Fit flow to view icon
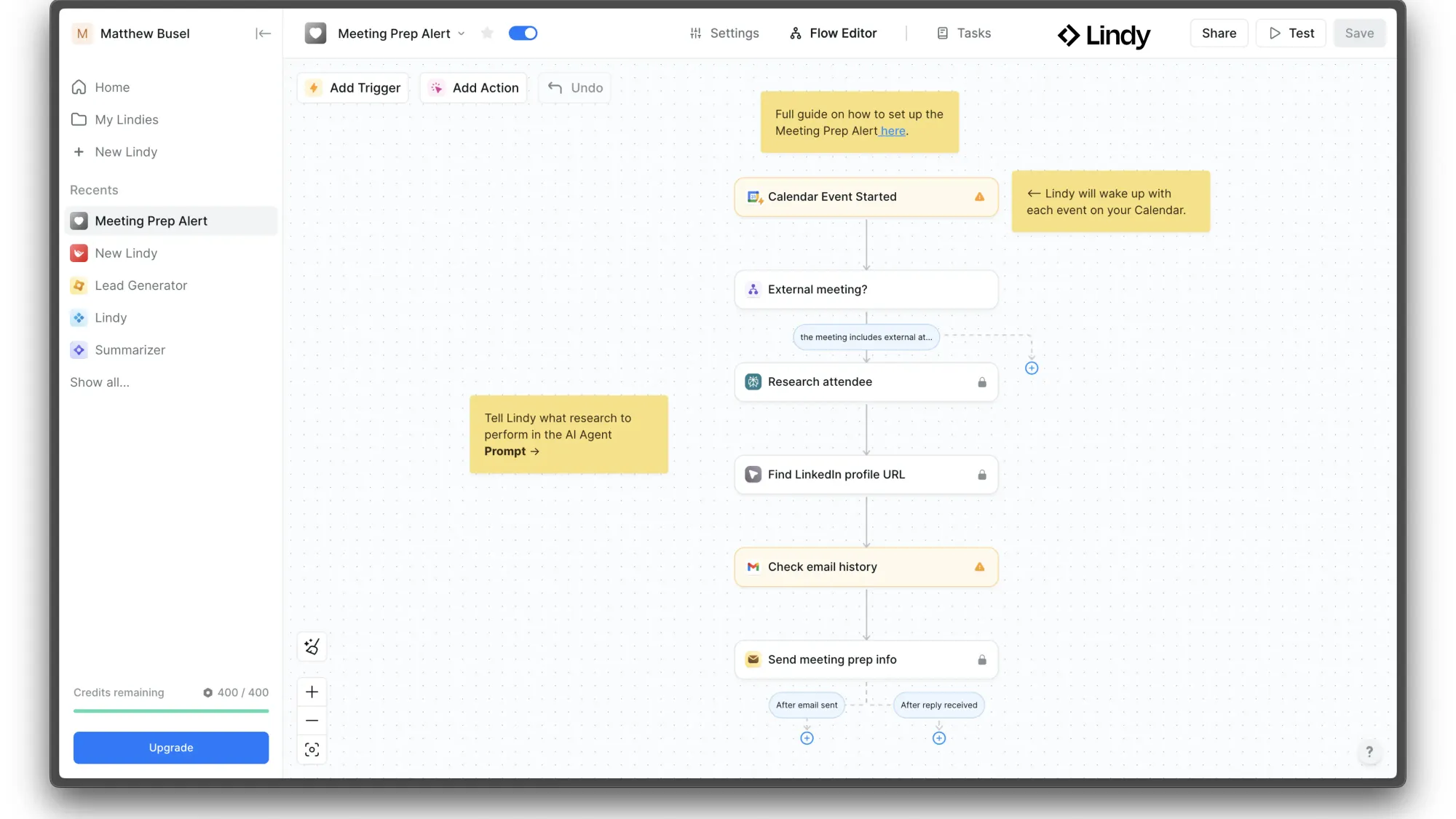 (x=312, y=750)
